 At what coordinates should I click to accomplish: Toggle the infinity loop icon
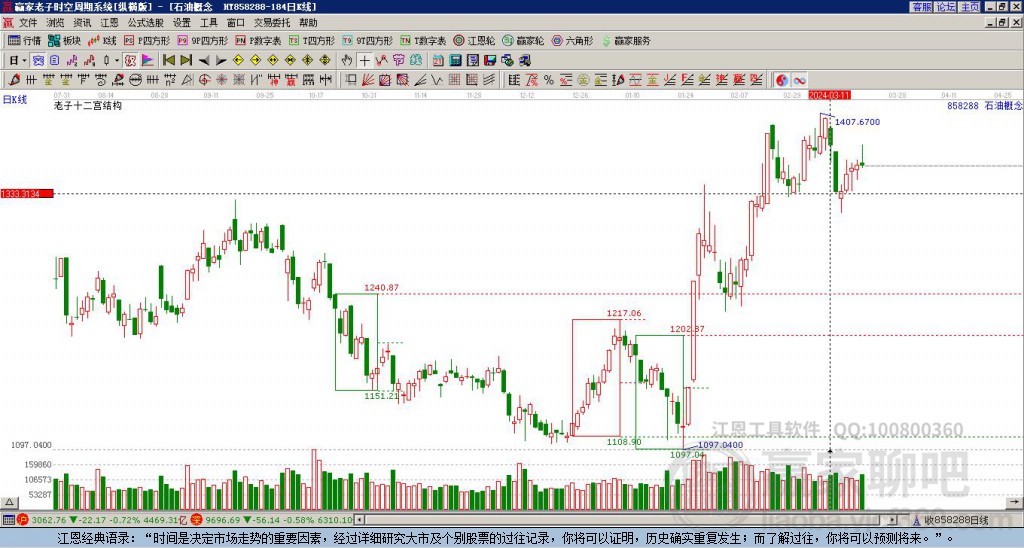tap(799, 80)
